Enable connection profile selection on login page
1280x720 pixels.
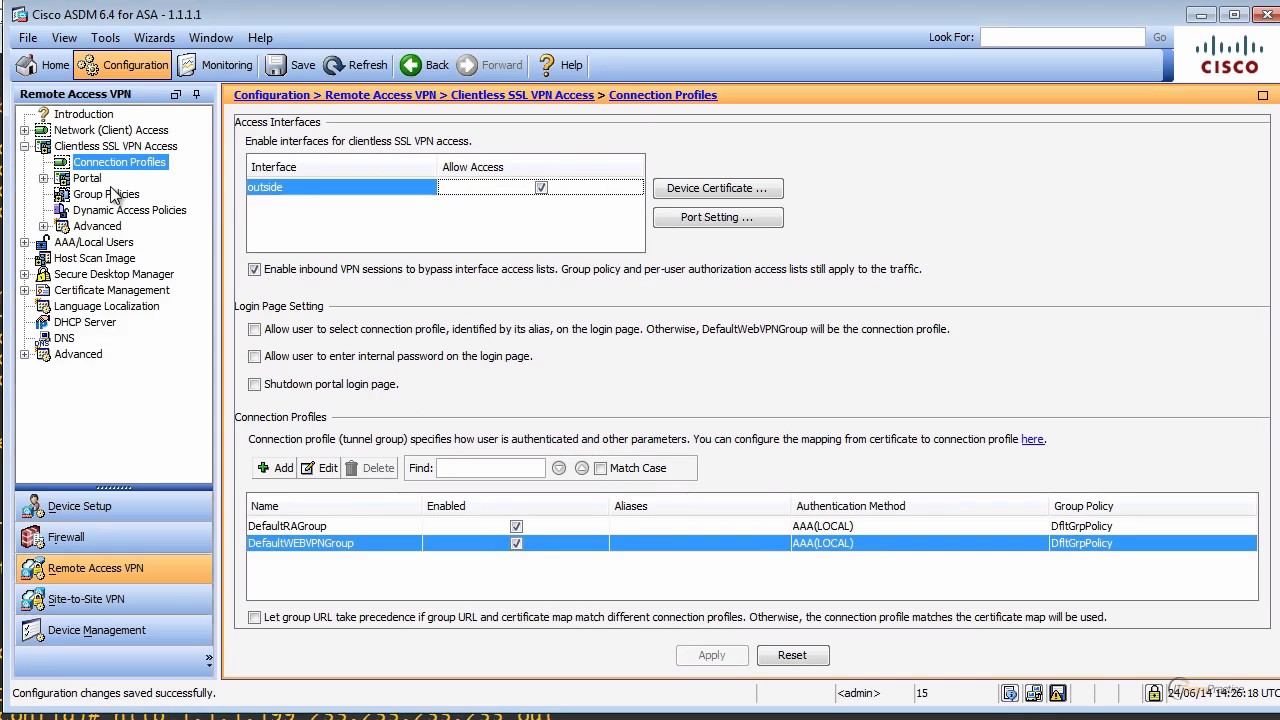click(x=254, y=329)
